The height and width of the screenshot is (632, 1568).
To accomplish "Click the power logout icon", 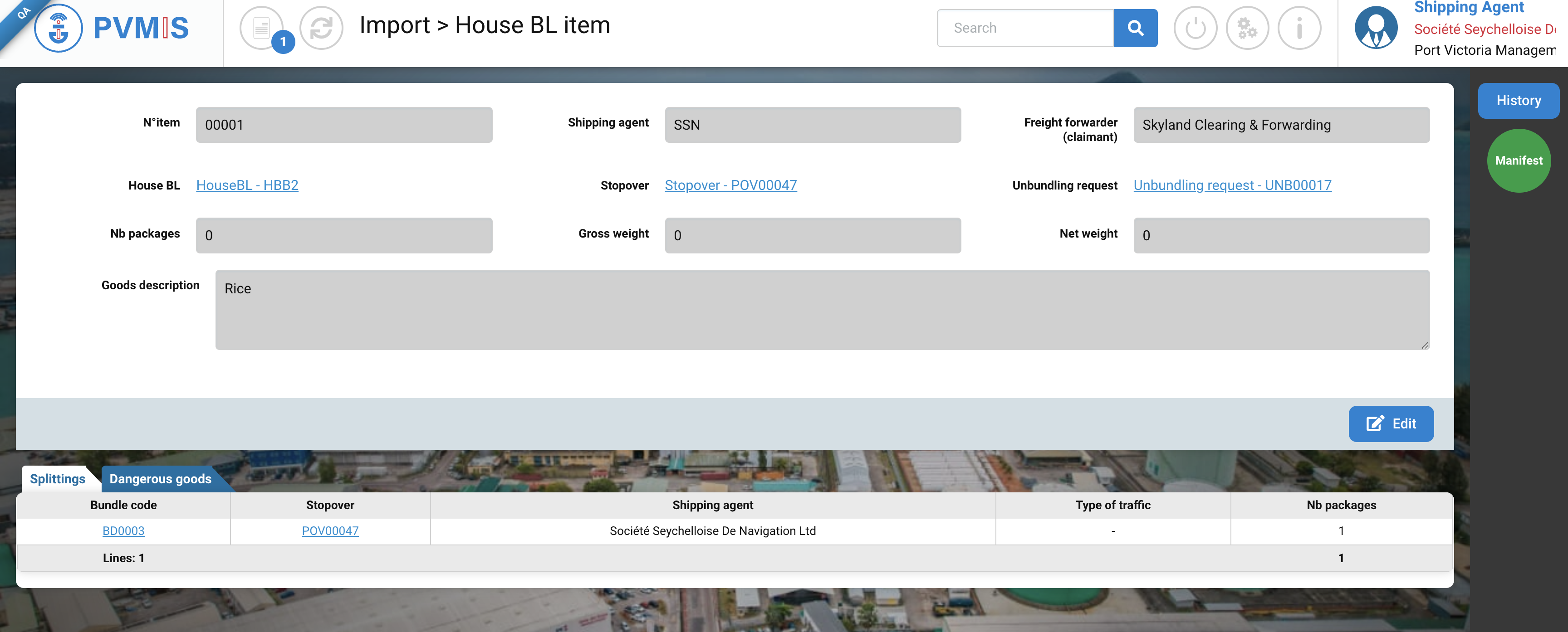I will [1195, 28].
